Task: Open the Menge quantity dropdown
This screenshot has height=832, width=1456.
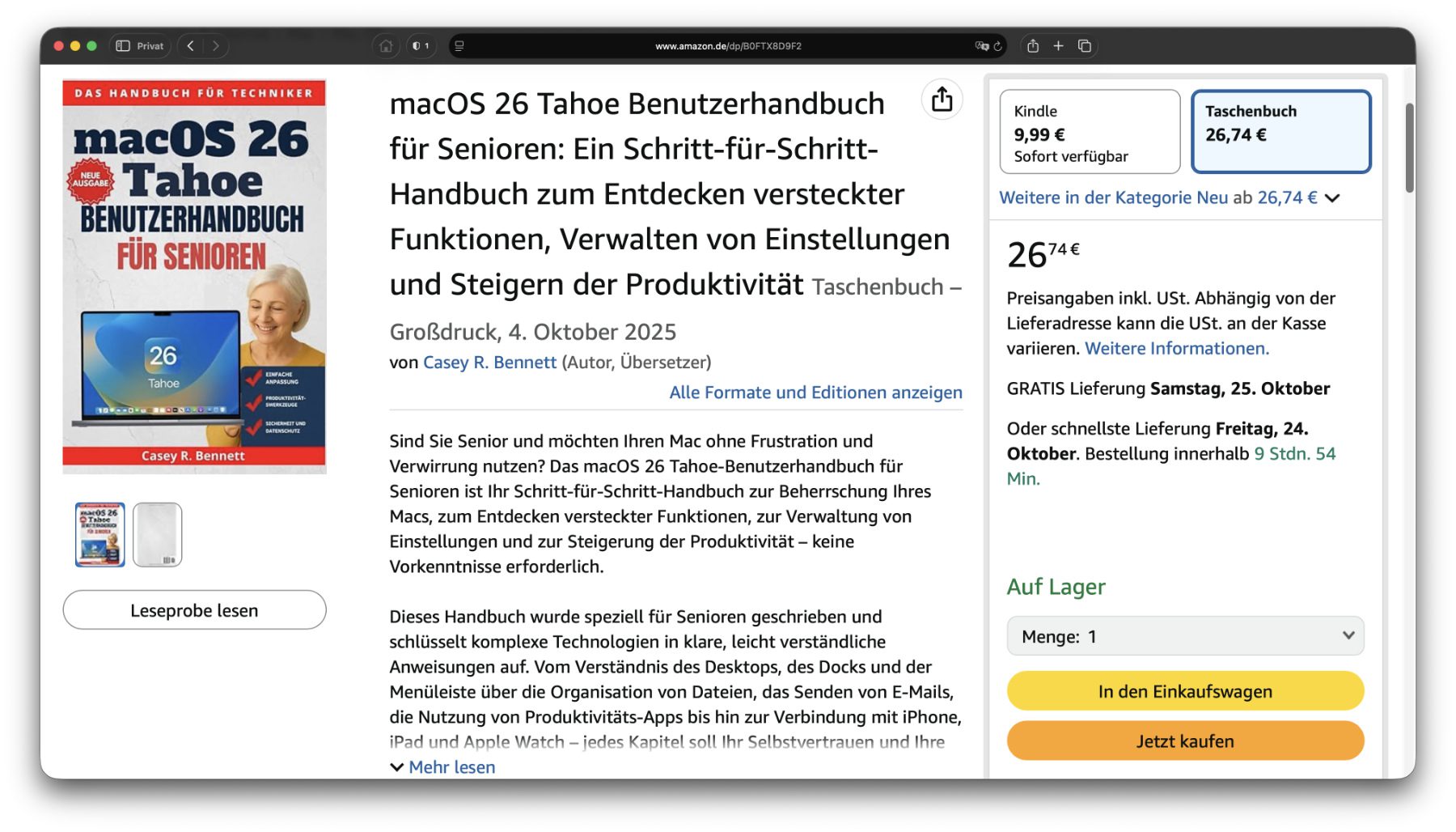Action: click(1184, 636)
